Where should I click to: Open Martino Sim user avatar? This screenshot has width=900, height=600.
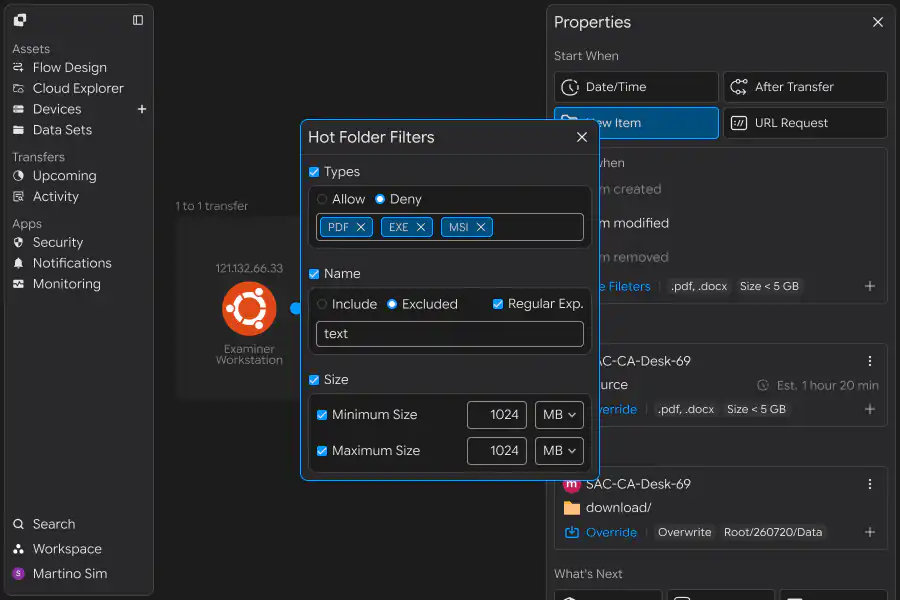tap(18, 574)
